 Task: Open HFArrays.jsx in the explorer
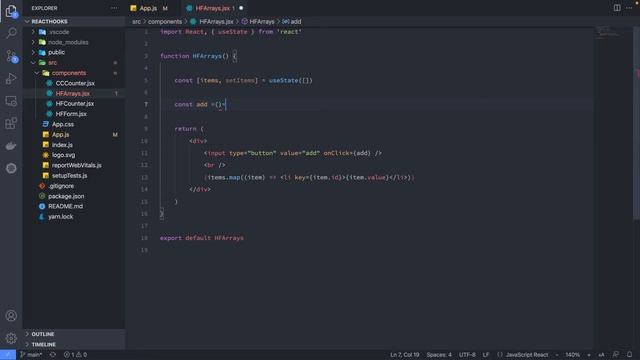click(x=72, y=93)
